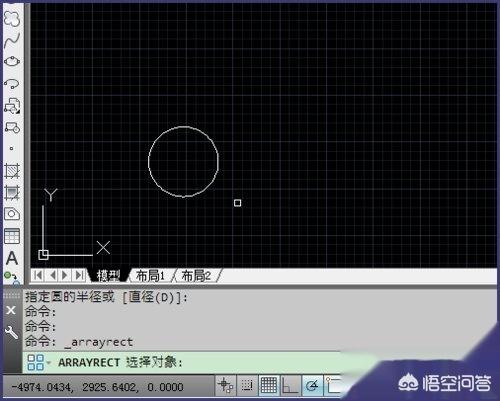
Task: Jump to last layout tab arrow
Action: tap(79, 275)
